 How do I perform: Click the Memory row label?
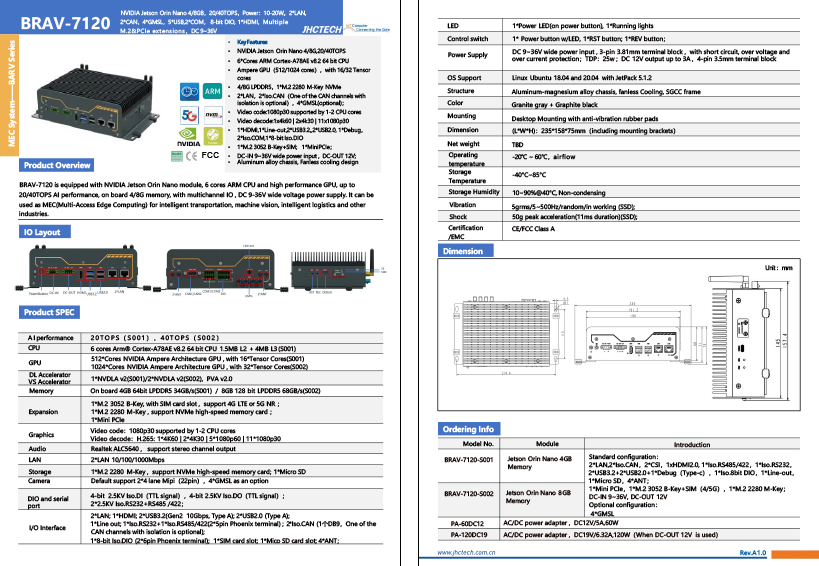pos(41,391)
